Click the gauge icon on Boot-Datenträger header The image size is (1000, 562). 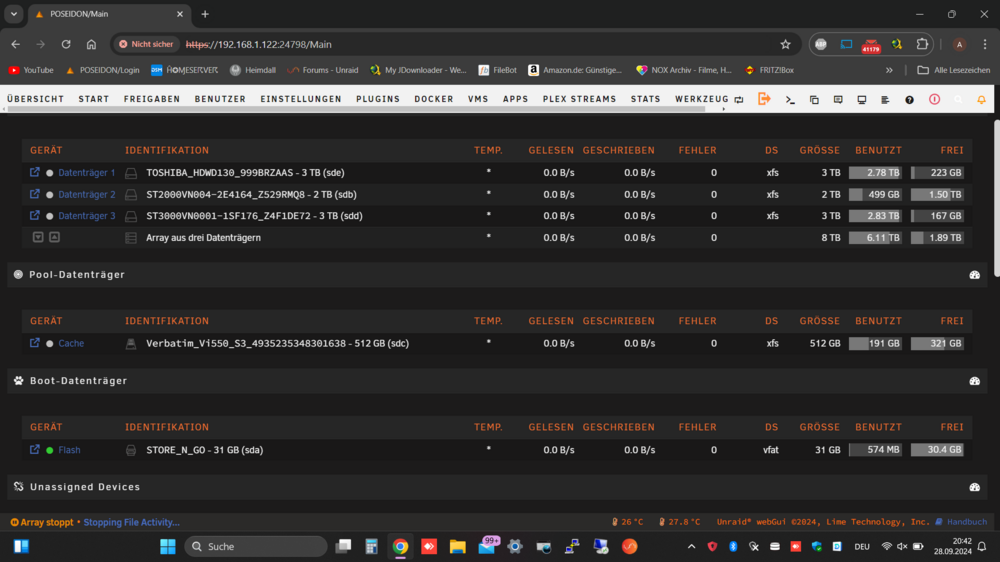coord(974,381)
